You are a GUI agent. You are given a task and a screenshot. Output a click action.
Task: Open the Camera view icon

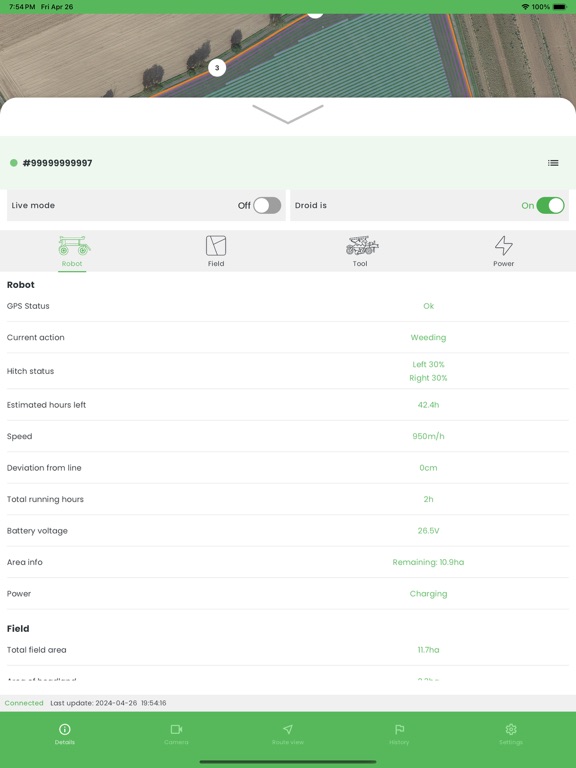(x=176, y=729)
